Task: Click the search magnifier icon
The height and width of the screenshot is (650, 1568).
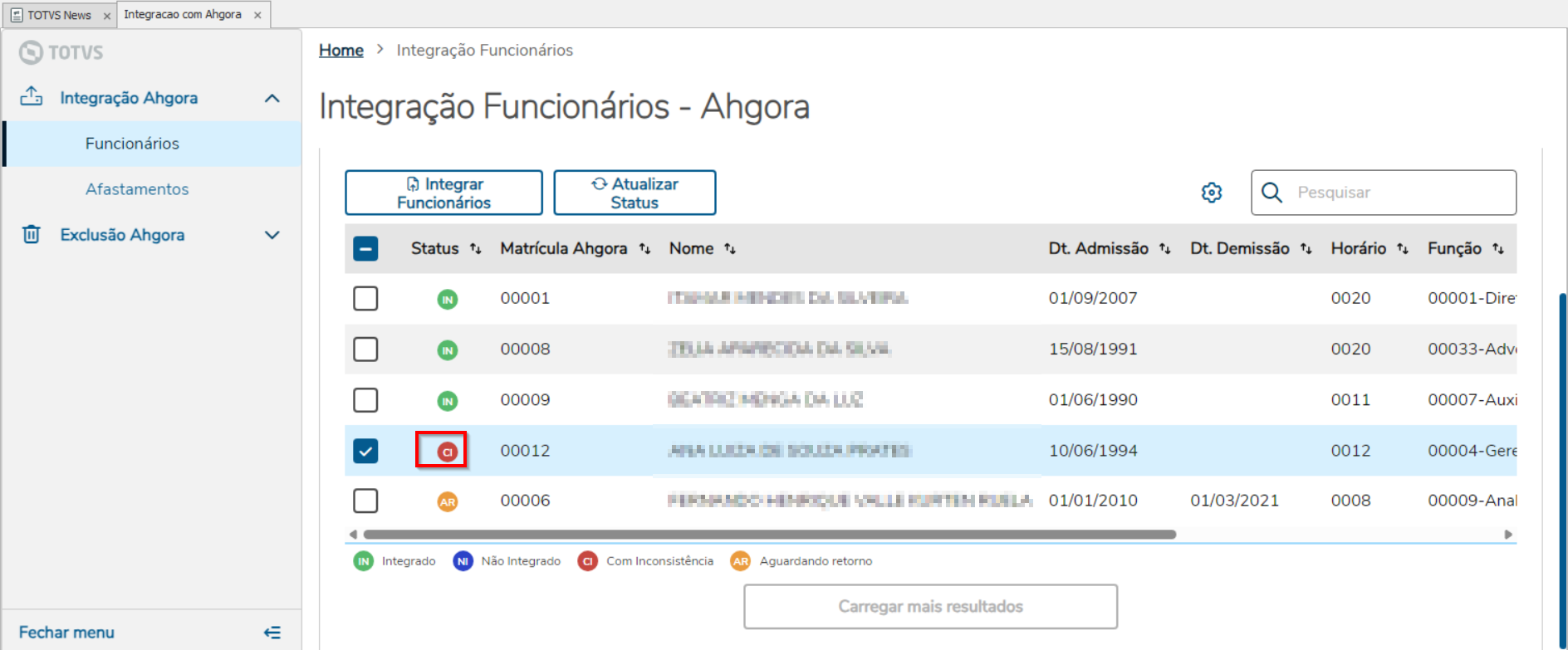Action: [x=1272, y=193]
